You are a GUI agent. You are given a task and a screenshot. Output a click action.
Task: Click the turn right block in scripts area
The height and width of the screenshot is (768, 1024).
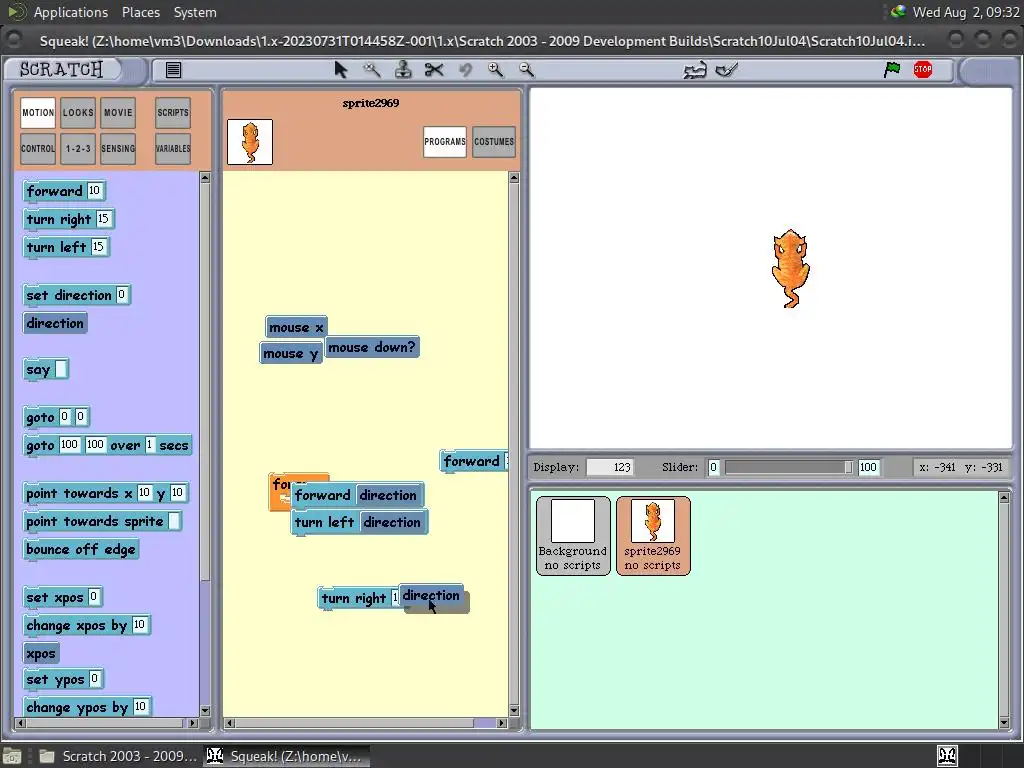coord(358,598)
